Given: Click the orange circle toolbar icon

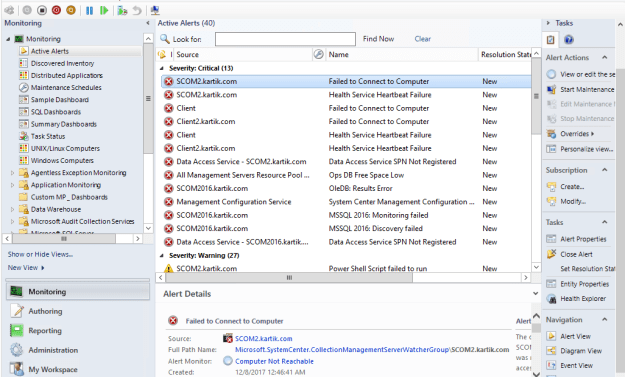Looking at the screenshot, I should tap(71, 10).
